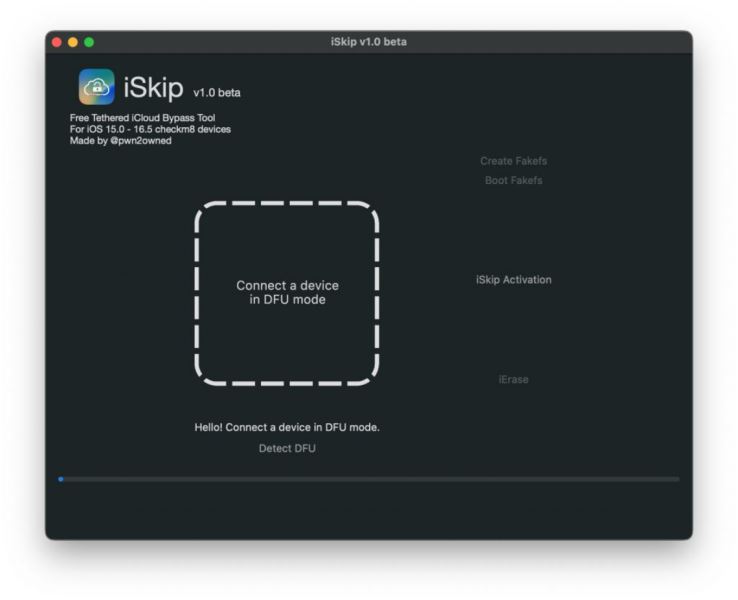Click the iErase button
The image size is (738, 600).
point(513,379)
